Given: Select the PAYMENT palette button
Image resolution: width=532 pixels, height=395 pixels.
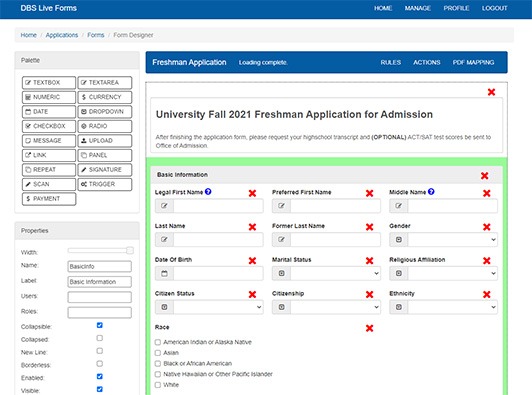Looking at the screenshot, I should click(x=49, y=199).
